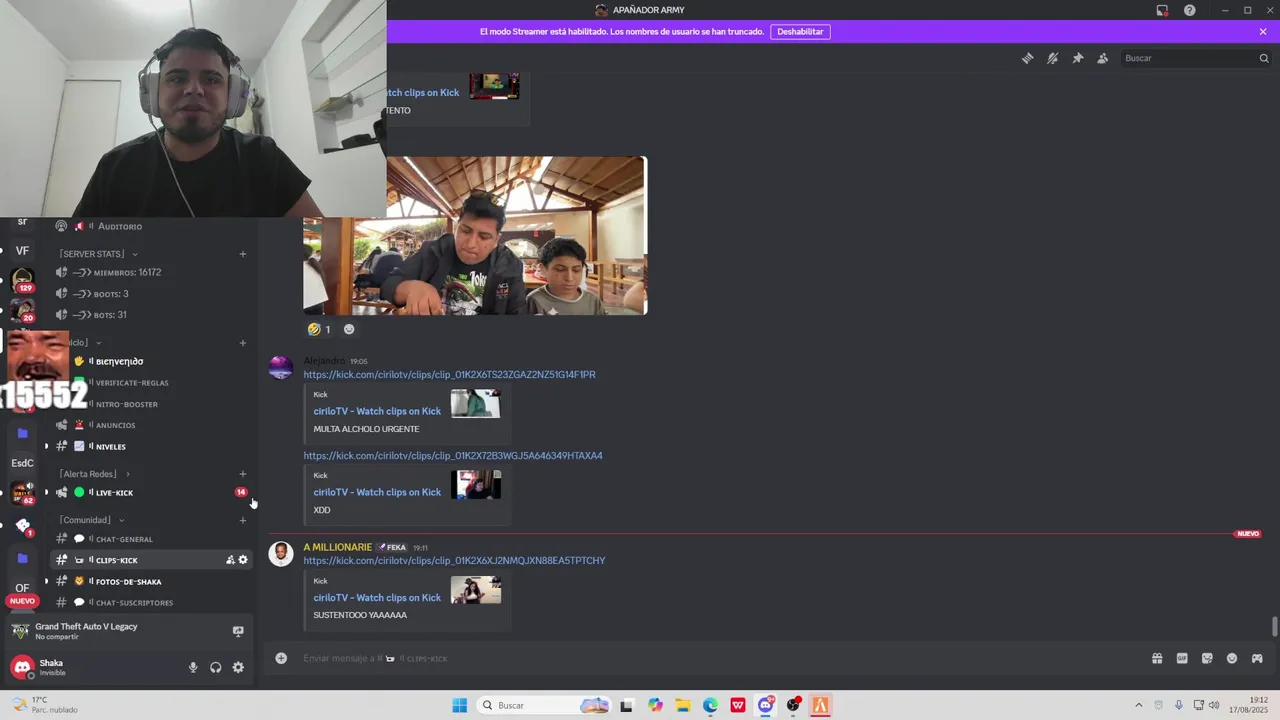Open server with 129 notification badge

22,281
